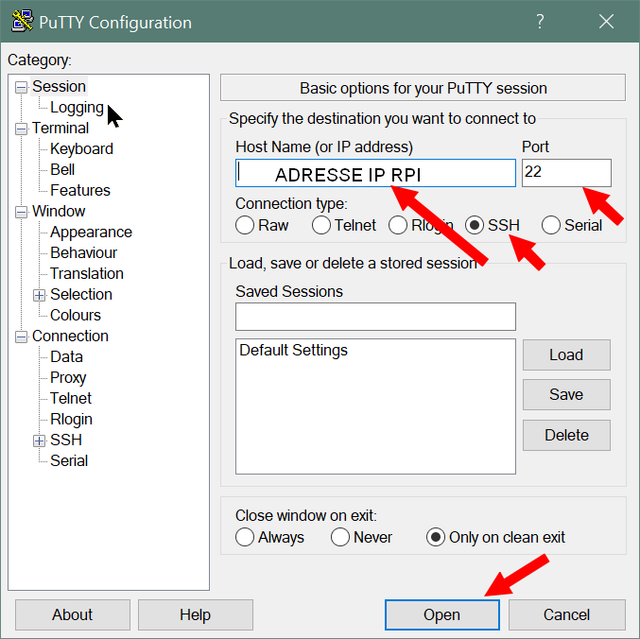This screenshot has width=640, height=639.
Task: Expand the SSH tree node
Action: pyautogui.click(x=39, y=441)
